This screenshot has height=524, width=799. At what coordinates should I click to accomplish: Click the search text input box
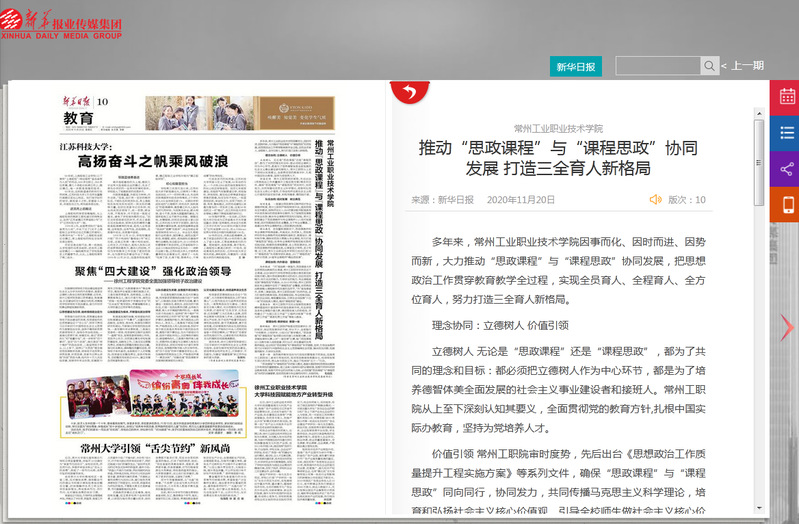tap(656, 66)
